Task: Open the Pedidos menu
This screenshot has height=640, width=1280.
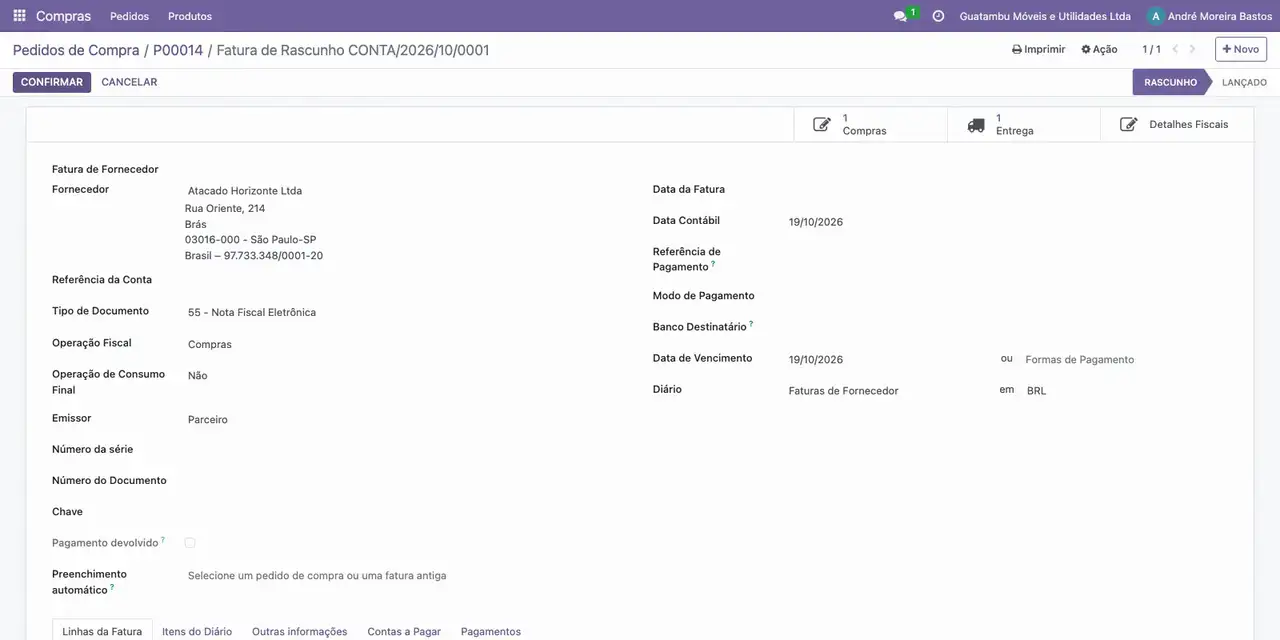Action: click(x=129, y=16)
